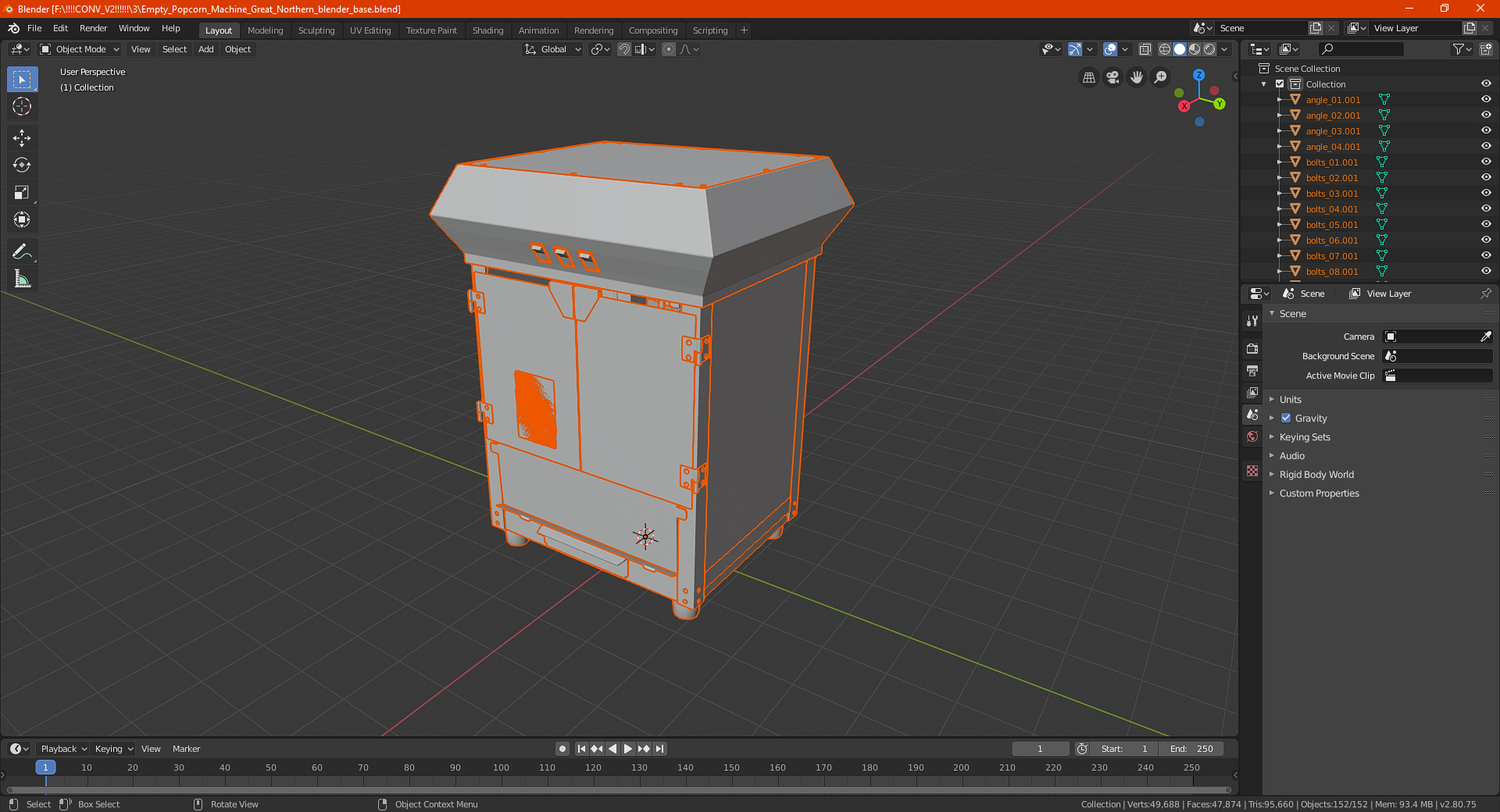Select the Scale tool
The image size is (1500, 812).
tap(22, 192)
